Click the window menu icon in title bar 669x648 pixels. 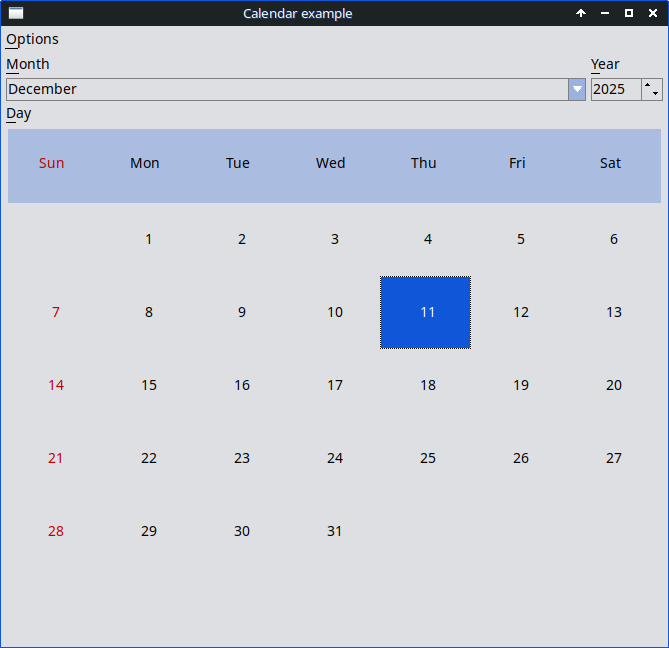[x=16, y=13]
